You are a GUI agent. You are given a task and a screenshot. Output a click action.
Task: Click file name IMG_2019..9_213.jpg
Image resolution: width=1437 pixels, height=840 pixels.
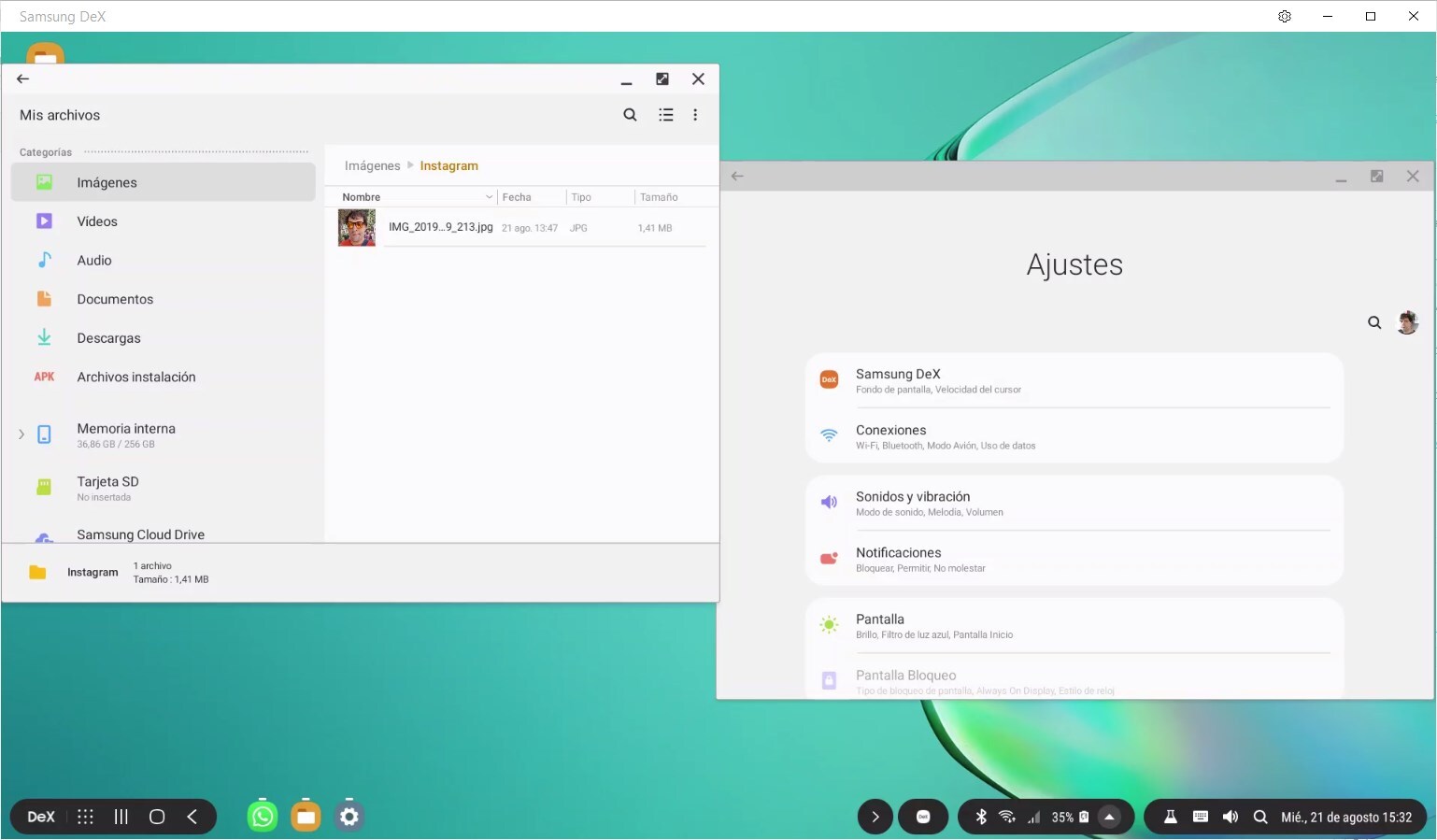click(440, 227)
